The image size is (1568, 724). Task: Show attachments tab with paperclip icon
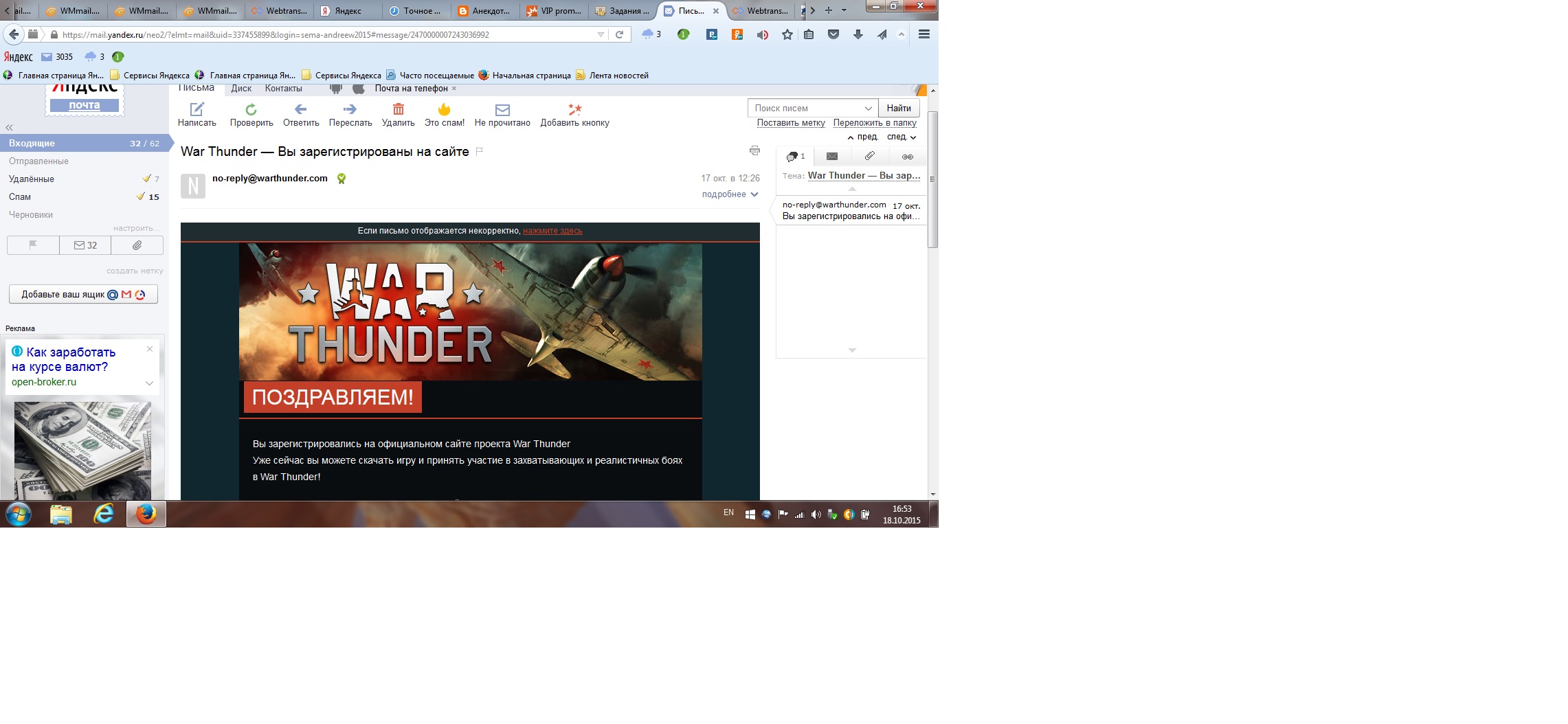coord(869,157)
